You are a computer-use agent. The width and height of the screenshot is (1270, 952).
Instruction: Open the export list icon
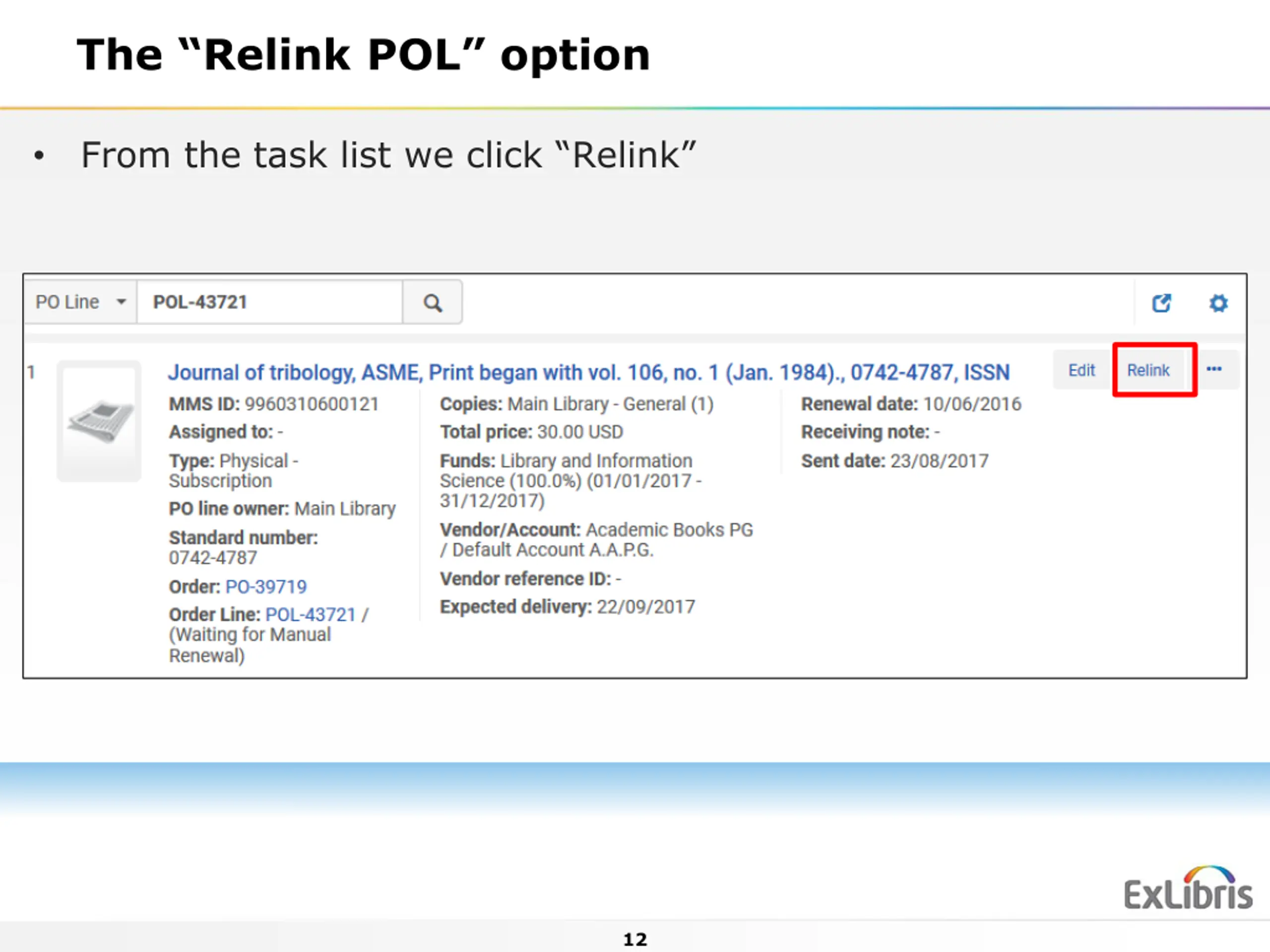click(x=1161, y=303)
